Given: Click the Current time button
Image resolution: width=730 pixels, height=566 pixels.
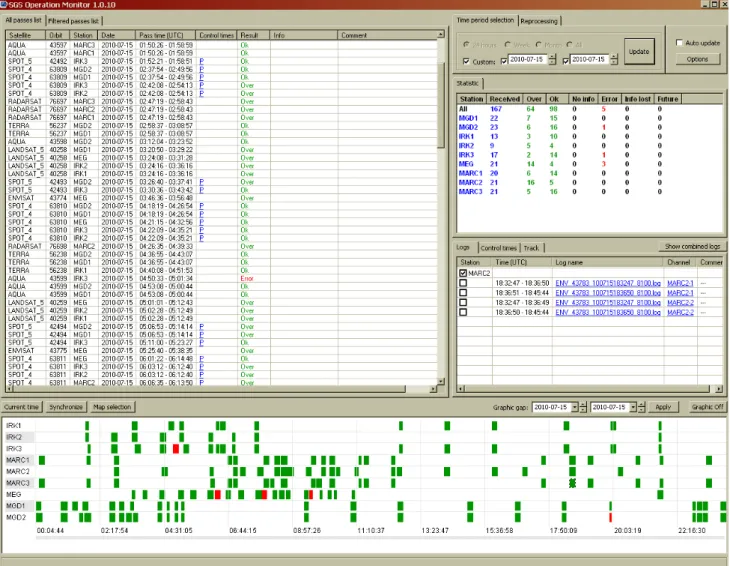Looking at the screenshot, I should pos(21,407).
